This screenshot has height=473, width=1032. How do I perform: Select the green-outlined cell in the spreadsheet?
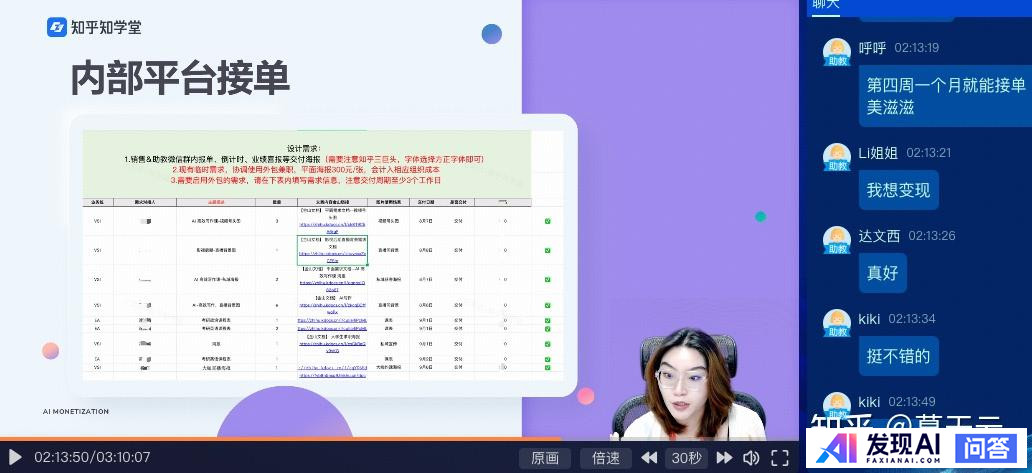click(332, 250)
